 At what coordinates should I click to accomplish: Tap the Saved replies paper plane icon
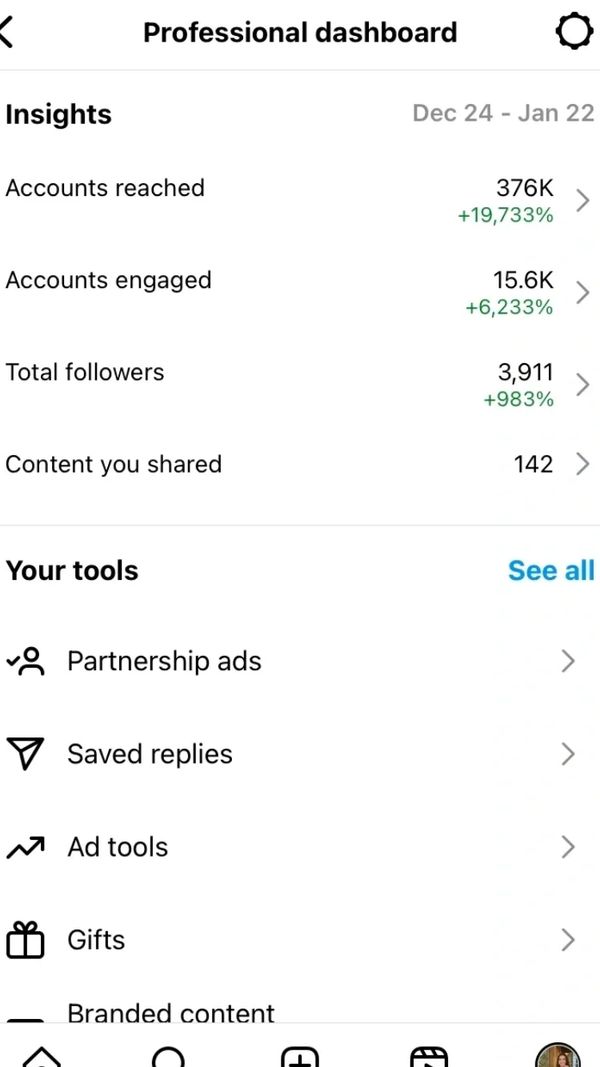(26, 754)
